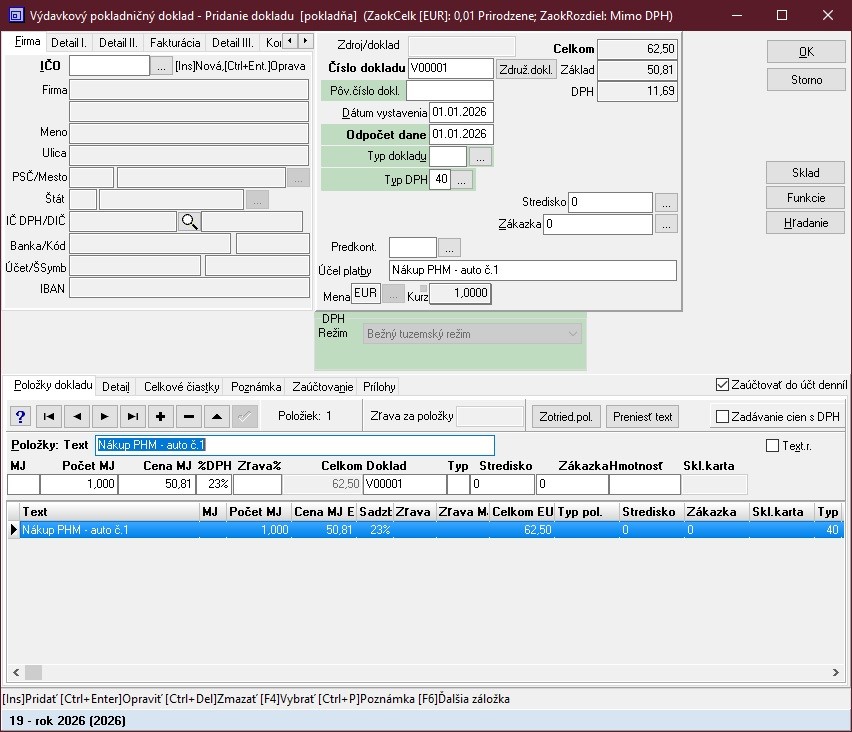Add new item with plus icon
852x732 pixels.
pyautogui.click(x=161, y=417)
